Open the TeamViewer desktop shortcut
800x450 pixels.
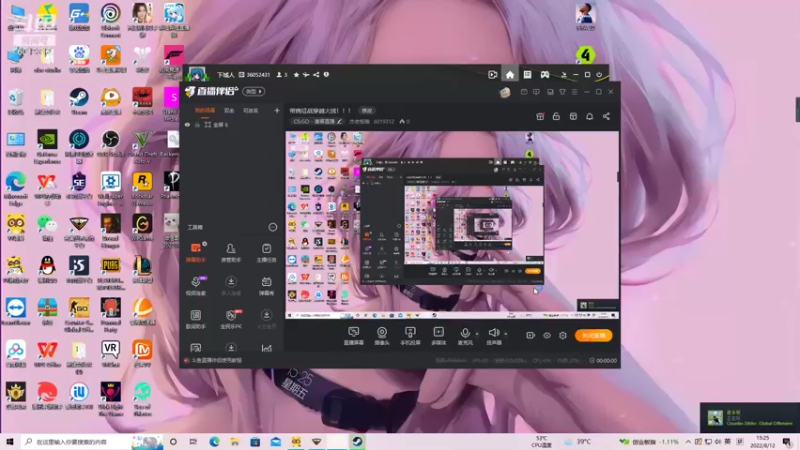(x=16, y=311)
